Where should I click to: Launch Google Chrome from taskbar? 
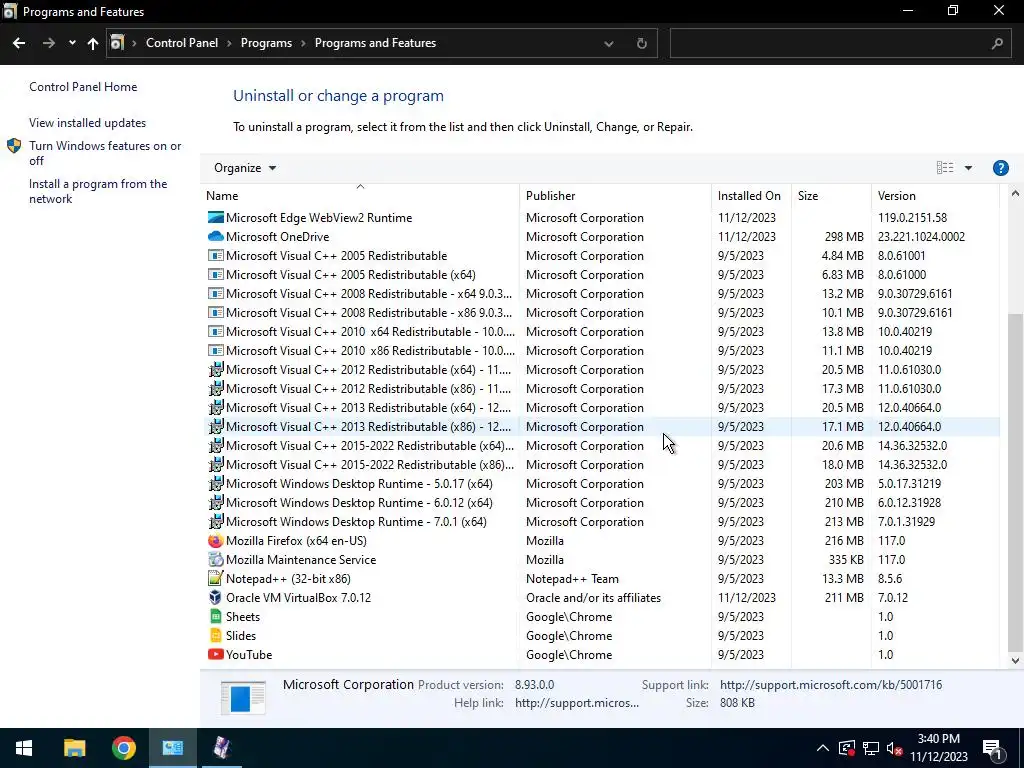(x=123, y=748)
